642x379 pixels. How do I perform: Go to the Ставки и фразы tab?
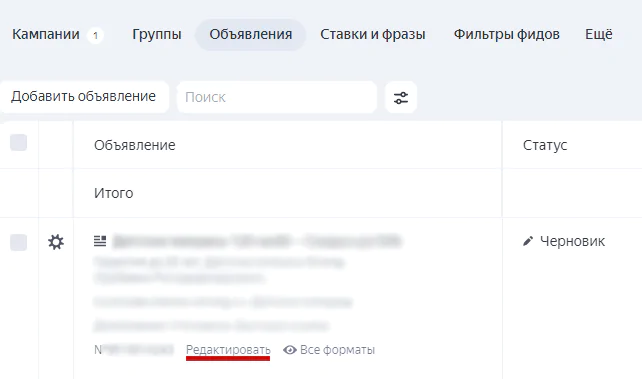pyautogui.click(x=373, y=34)
